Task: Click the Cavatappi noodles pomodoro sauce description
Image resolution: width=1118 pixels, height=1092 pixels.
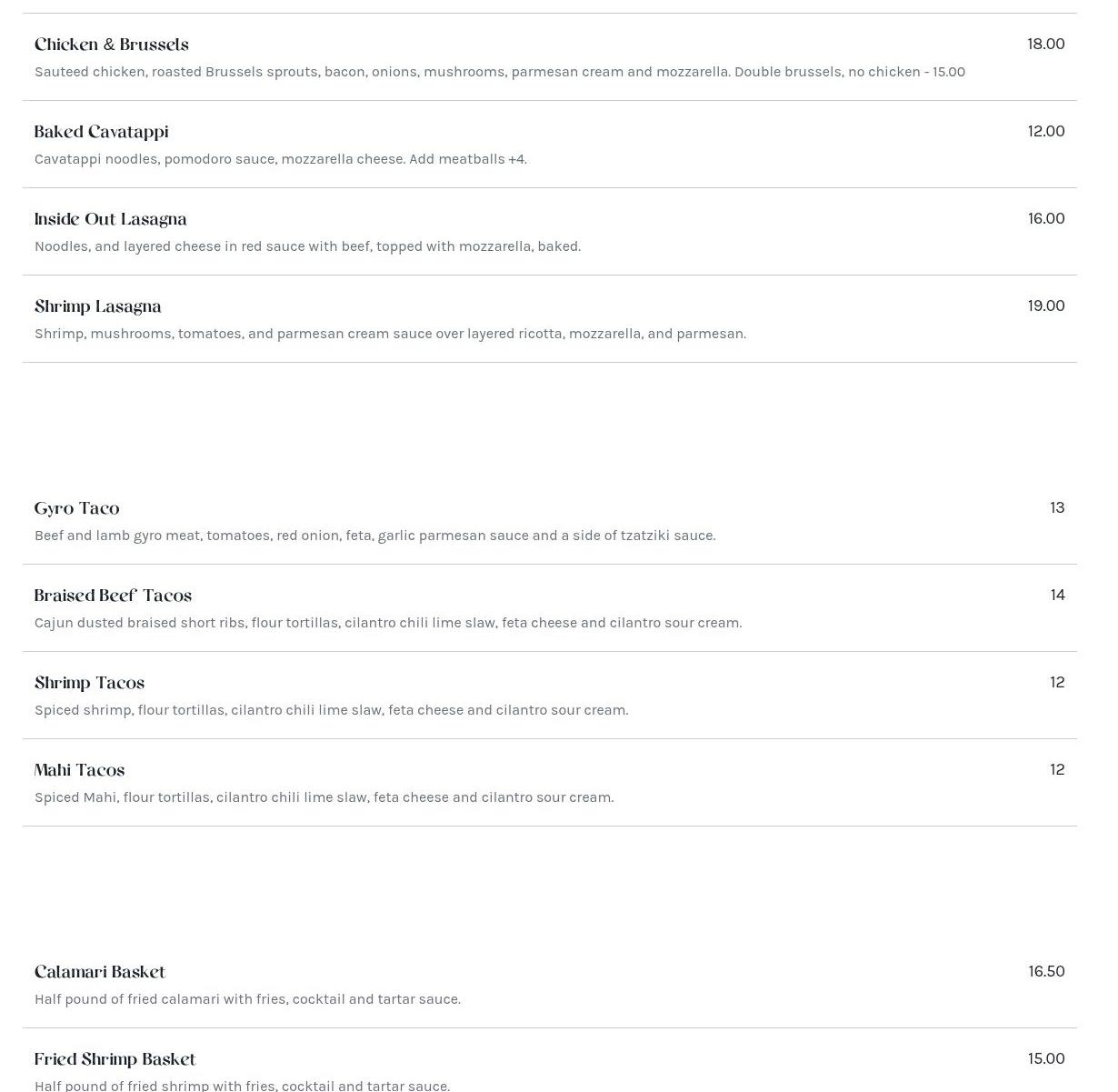Action: (x=280, y=159)
